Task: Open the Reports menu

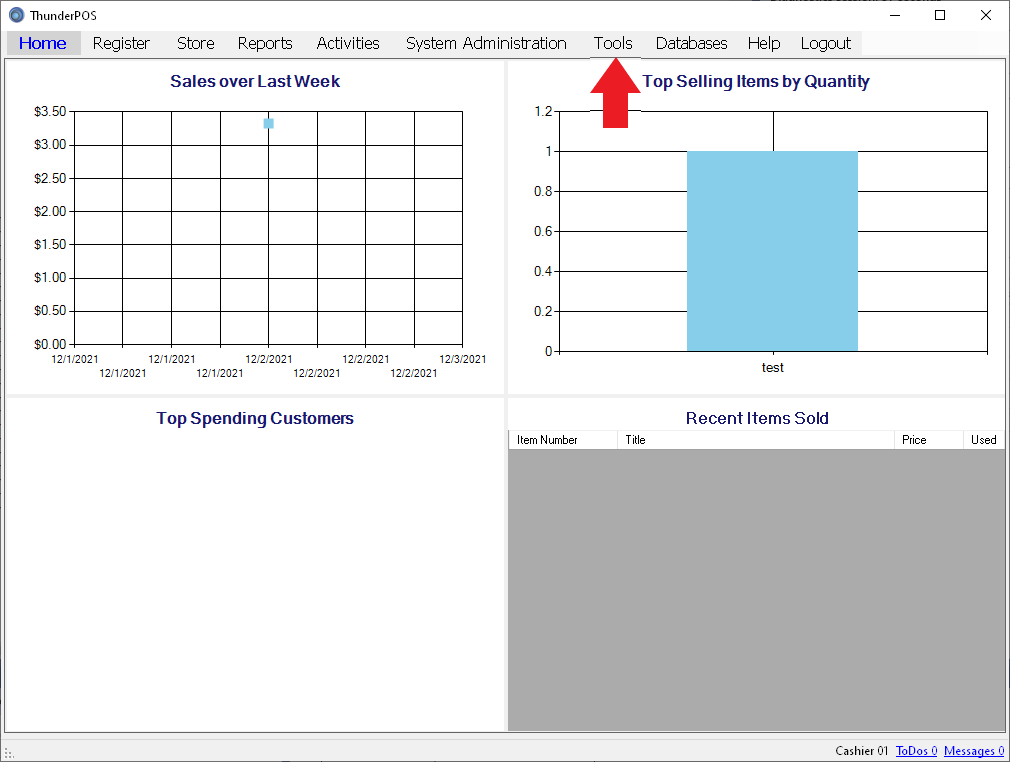Action: point(265,43)
